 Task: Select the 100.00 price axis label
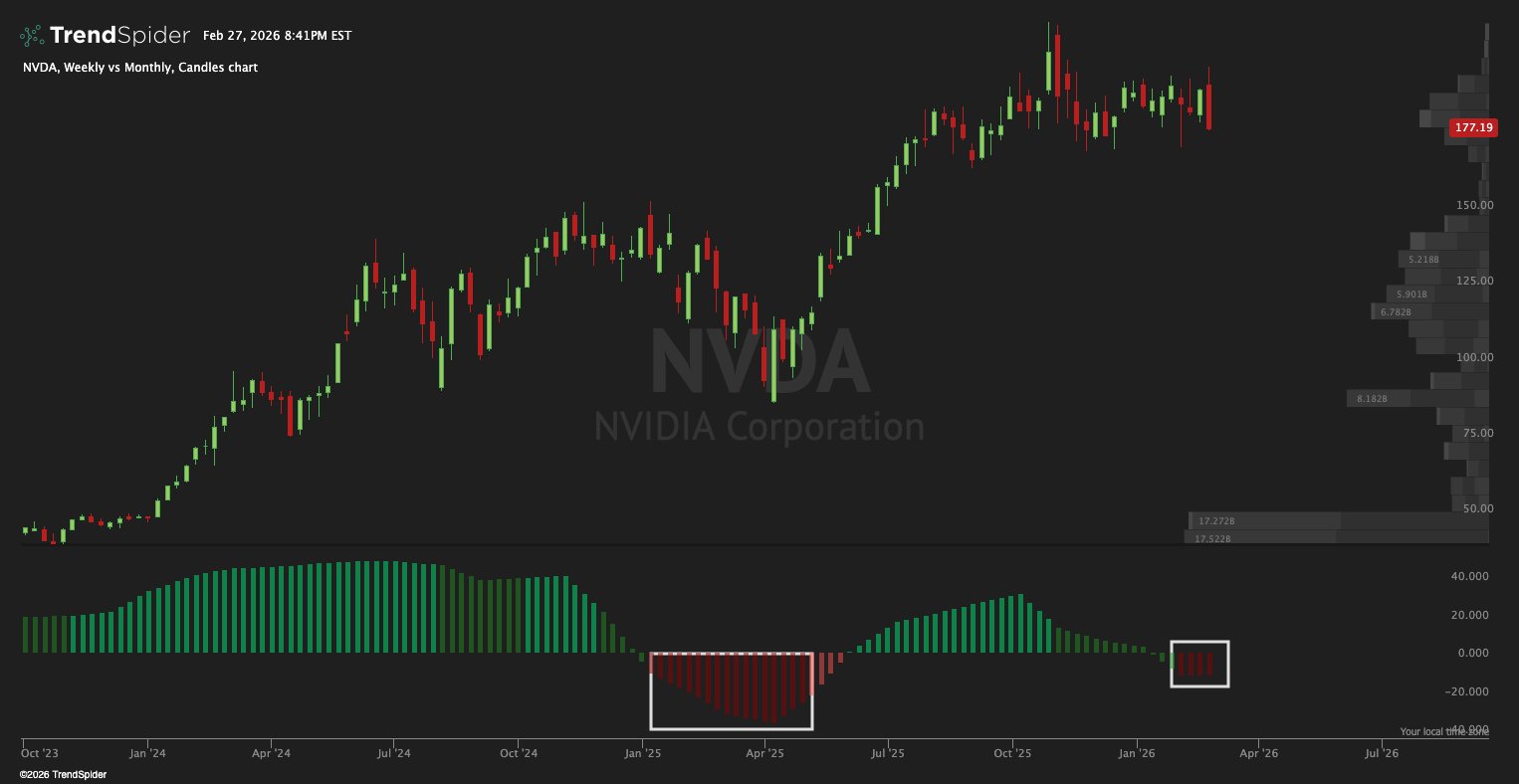[1473, 357]
